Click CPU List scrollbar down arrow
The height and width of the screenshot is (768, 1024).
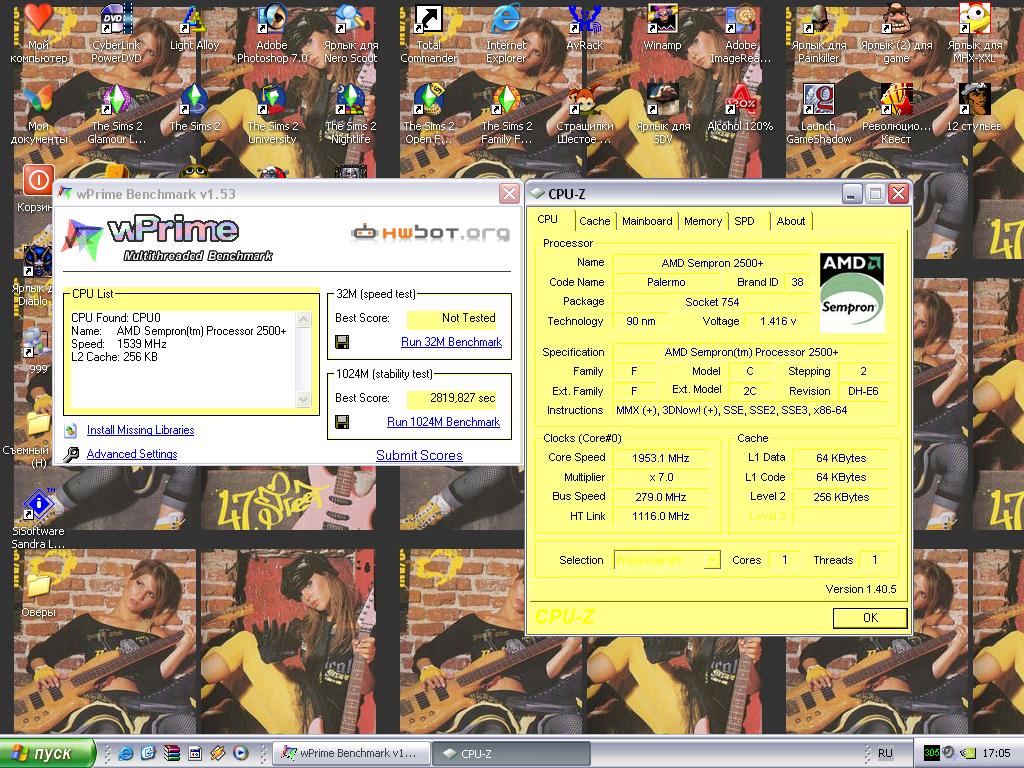304,399
